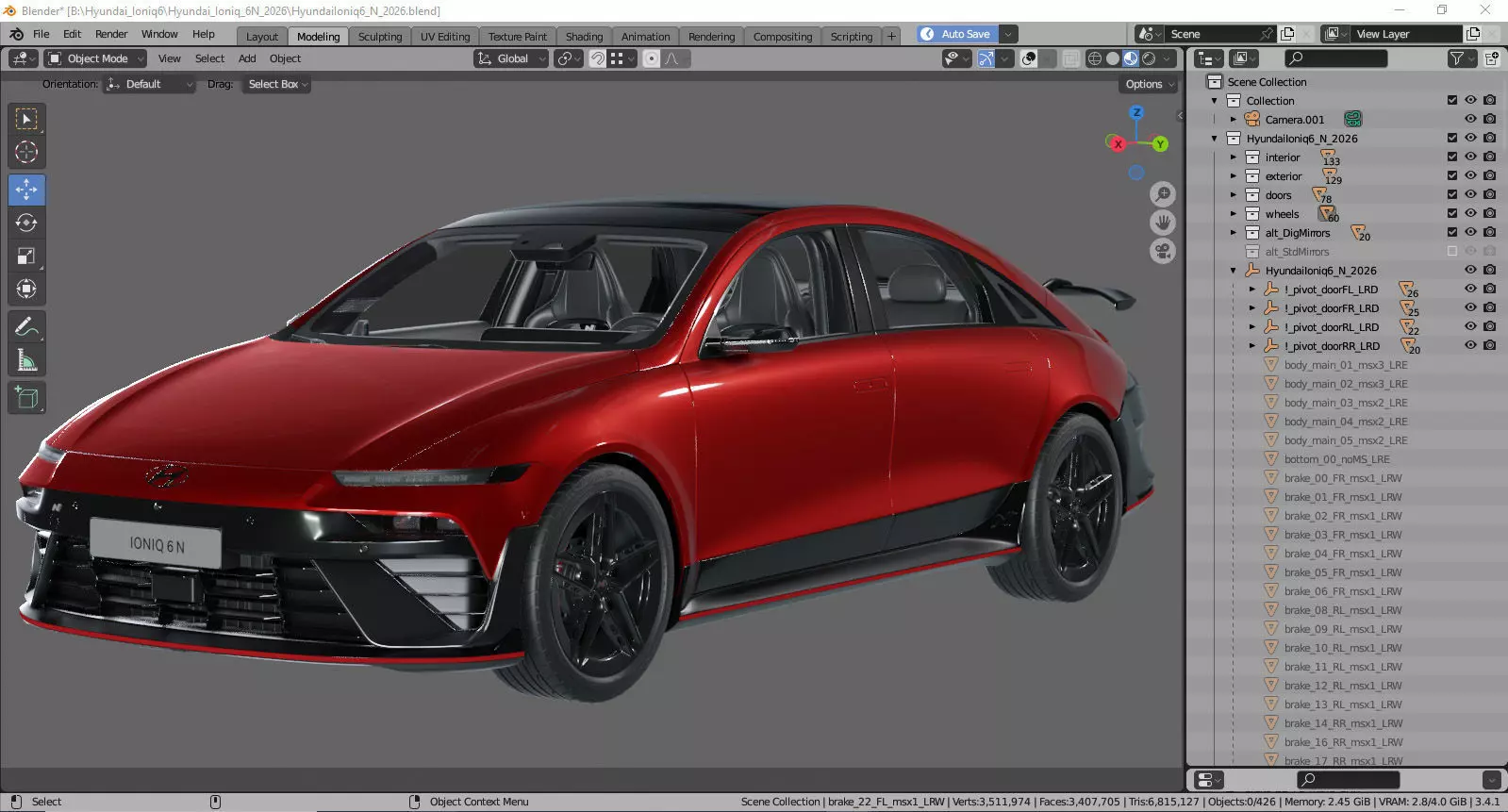1508x812 pixels.
Task: Open the Drag Select Box dropdown
Action: coord(277,84)
